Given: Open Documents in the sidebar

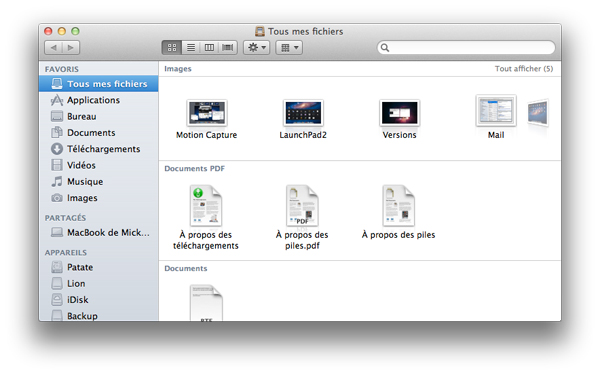Looking at the screenshot, I should (99, 133).
